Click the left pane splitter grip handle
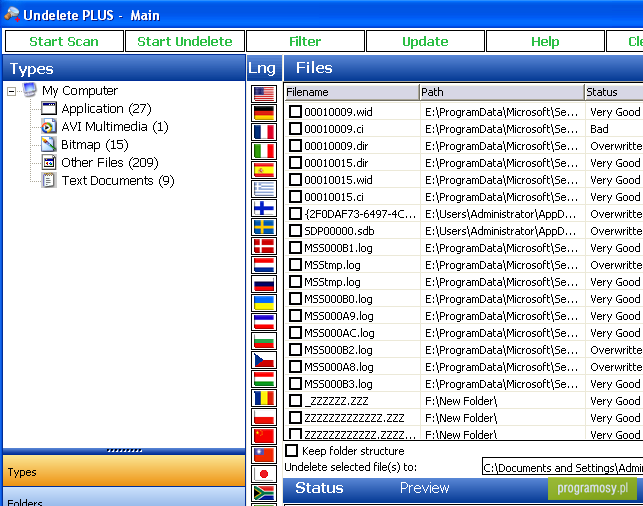Screen dimensions: 643x506 (124, 451)
